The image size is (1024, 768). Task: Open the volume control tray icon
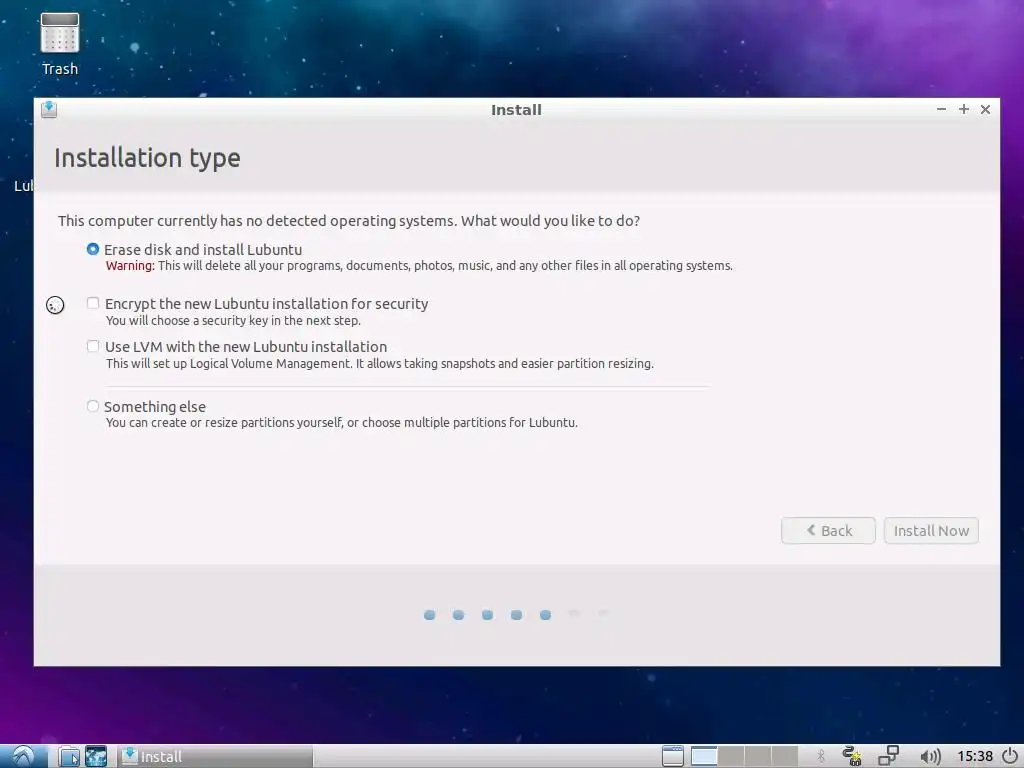(x=930, y=756)
